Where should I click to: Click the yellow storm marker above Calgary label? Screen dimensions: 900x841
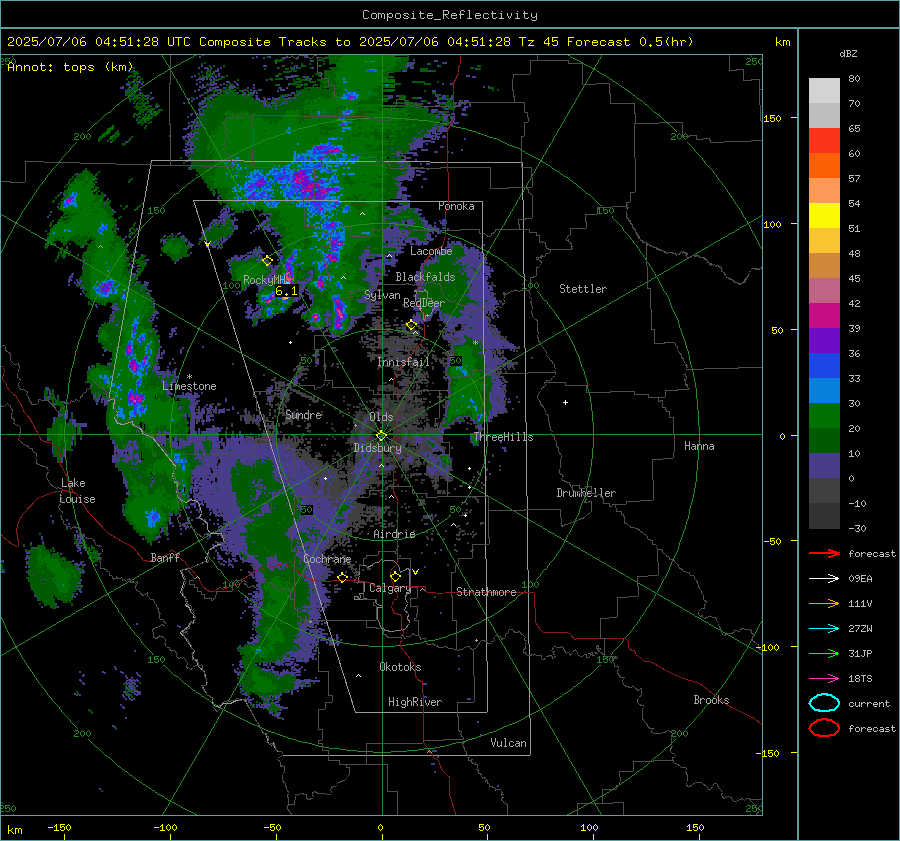click(x=395, y=576)
